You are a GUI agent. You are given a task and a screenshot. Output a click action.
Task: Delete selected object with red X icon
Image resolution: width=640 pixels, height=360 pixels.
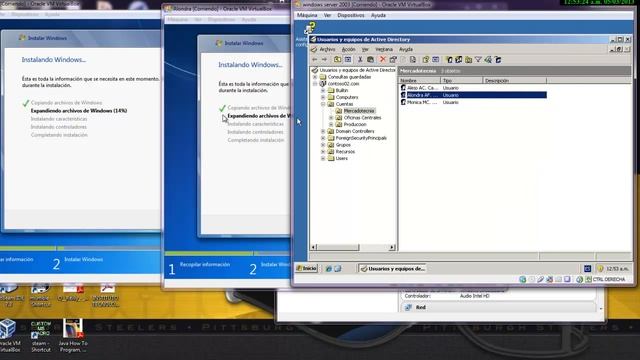pos(383,60)
